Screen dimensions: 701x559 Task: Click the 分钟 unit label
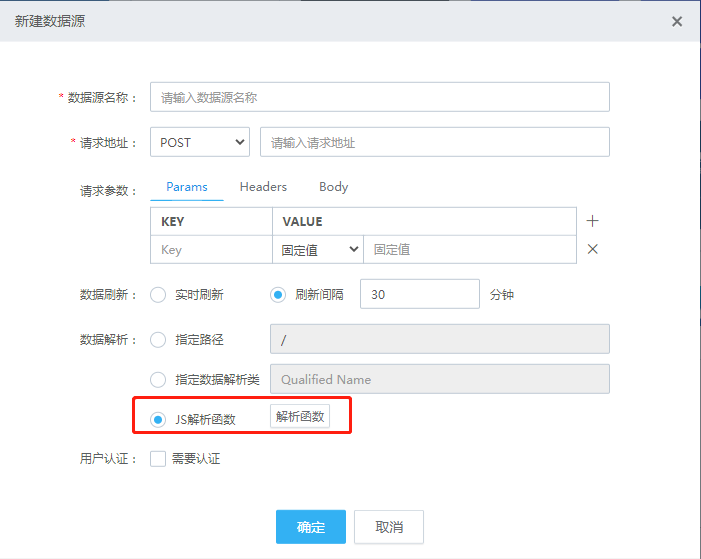[502, 295]
